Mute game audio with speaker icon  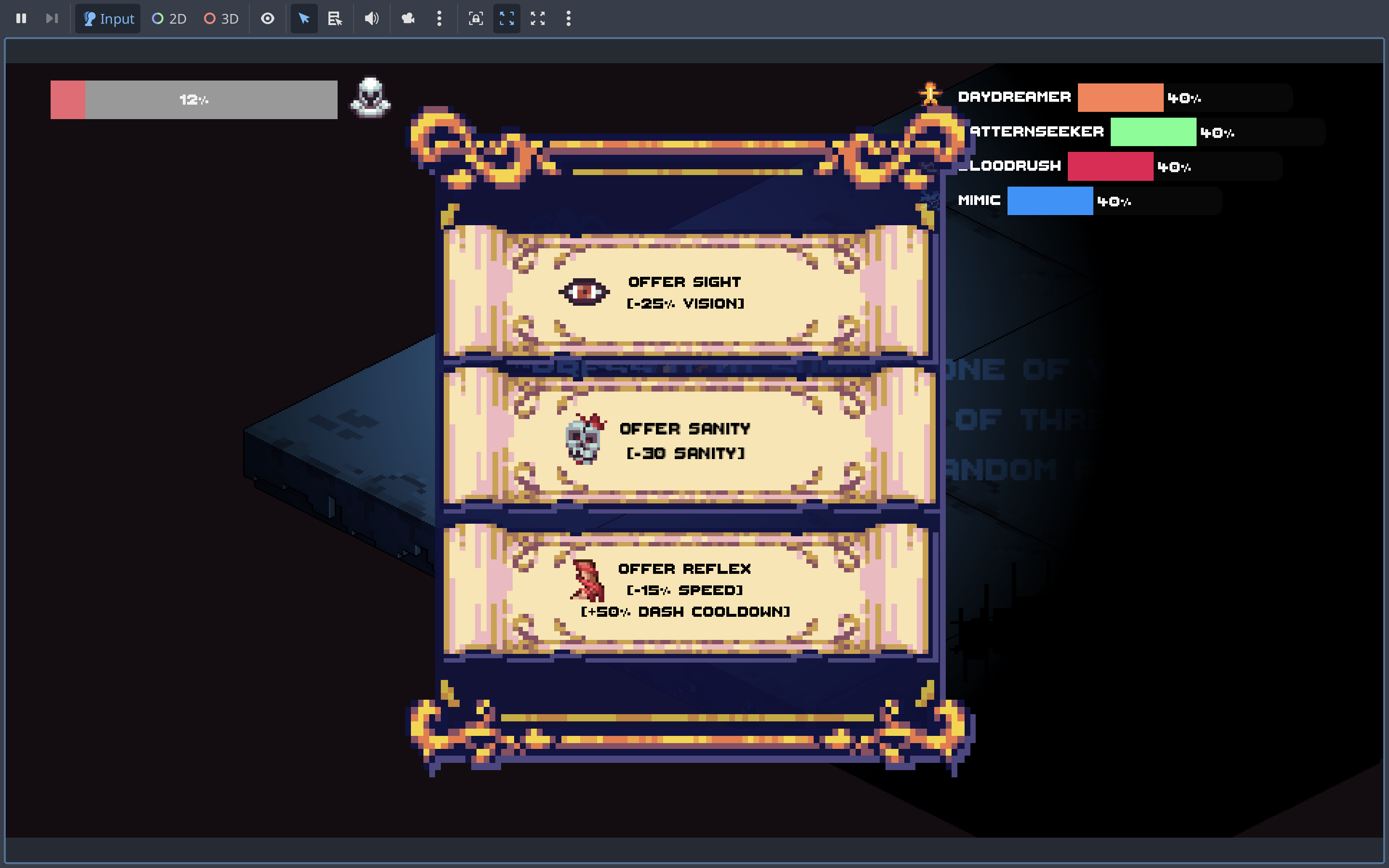[x=371, y=18]
